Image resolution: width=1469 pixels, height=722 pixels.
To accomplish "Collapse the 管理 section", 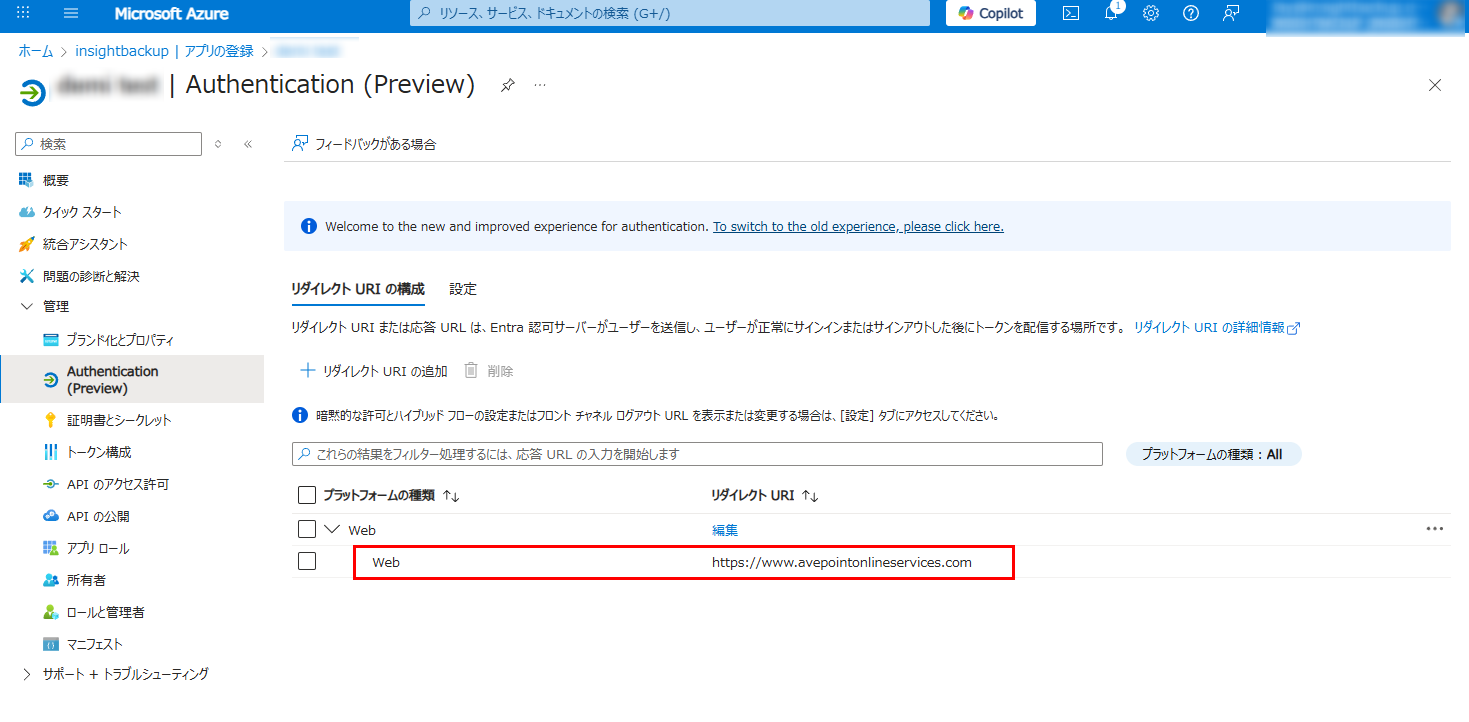I will [x=27, y=307].
